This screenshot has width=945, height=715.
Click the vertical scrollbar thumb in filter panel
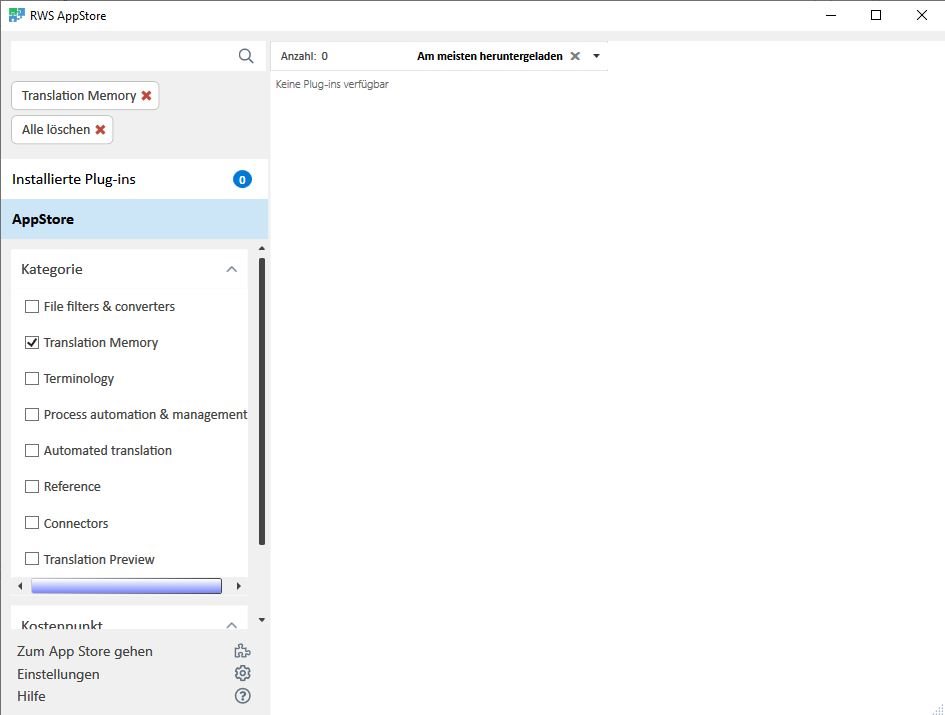tap(262, 402)
